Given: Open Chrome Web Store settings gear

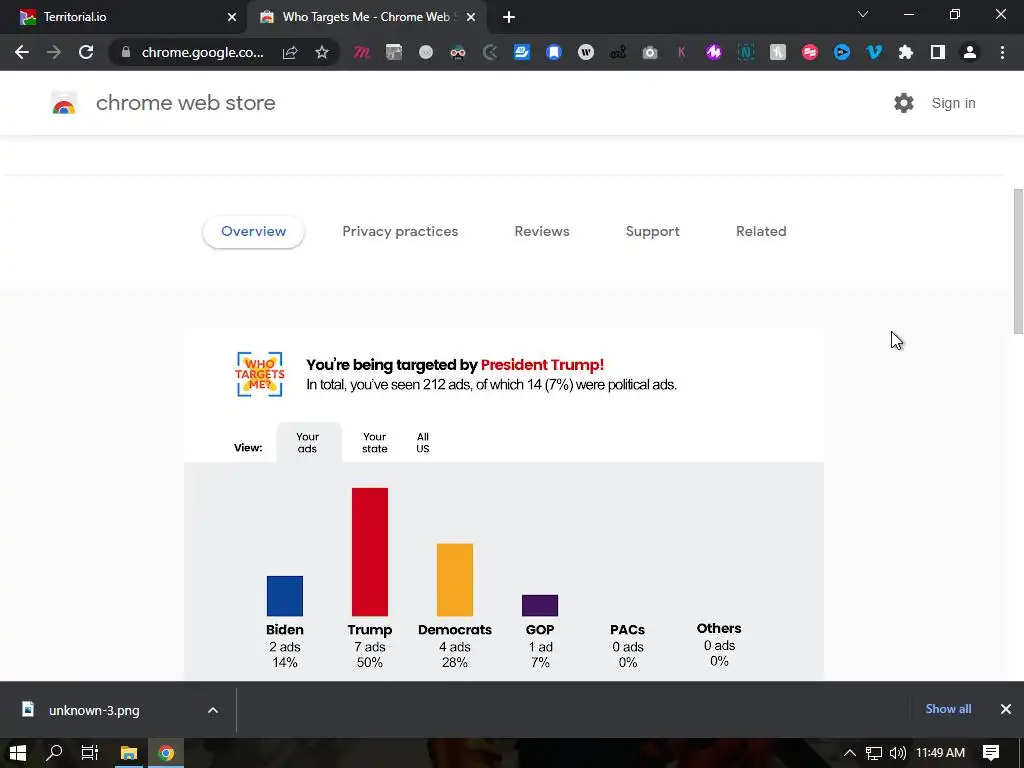Looking at the screenshot, I should tap(904, 103).
